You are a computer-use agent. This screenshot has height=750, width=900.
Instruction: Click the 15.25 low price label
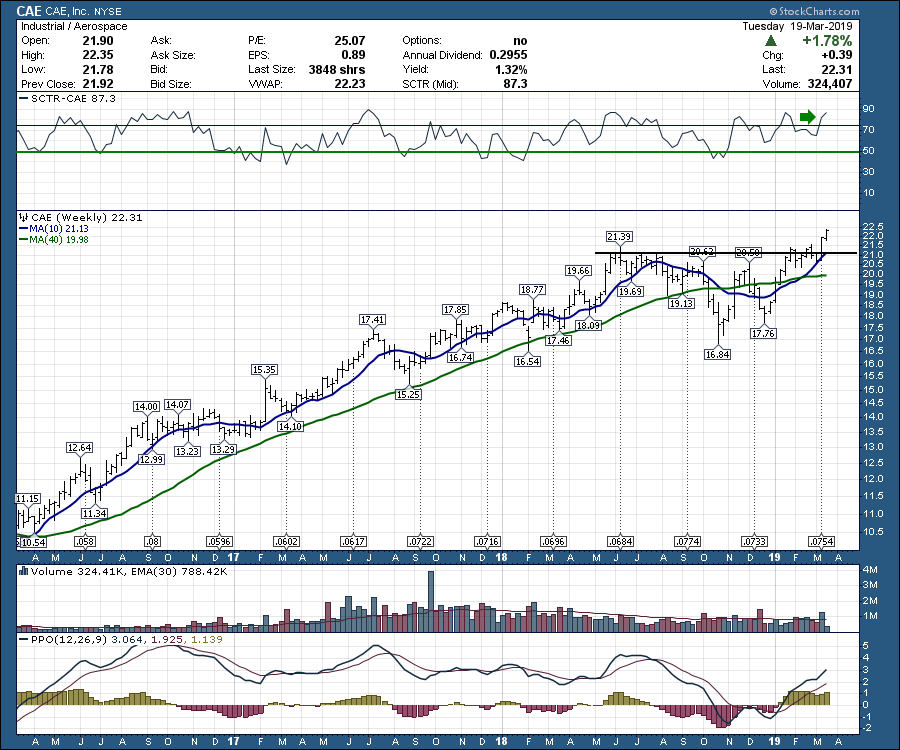click(x=408, y=395)
